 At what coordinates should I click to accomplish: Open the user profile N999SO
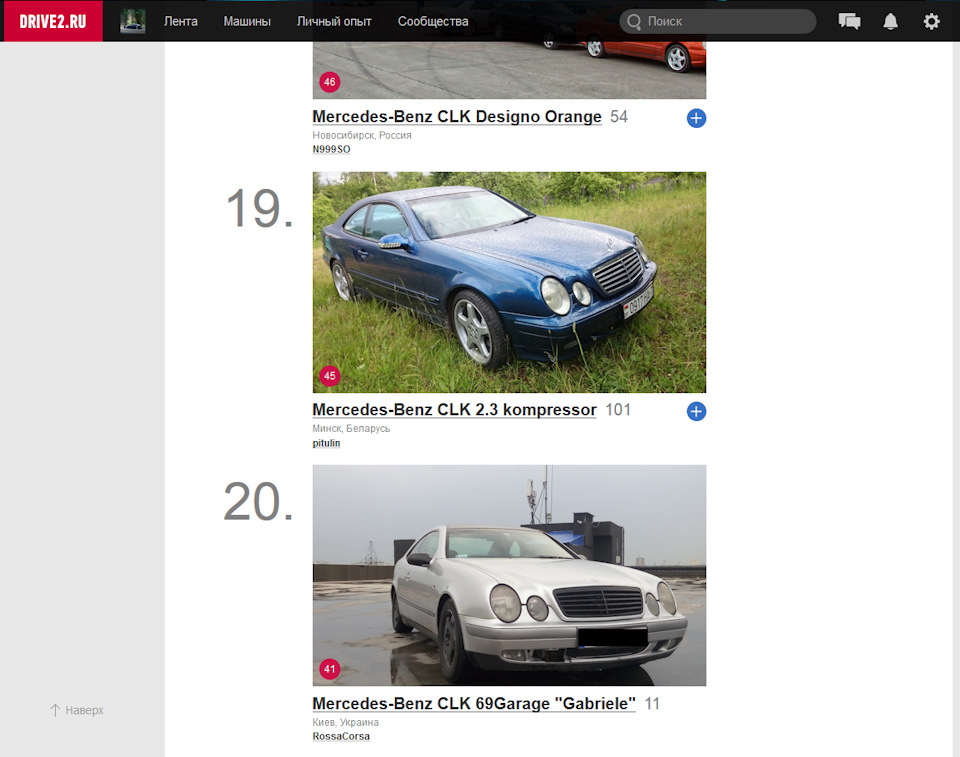click(x=331, y=149)
